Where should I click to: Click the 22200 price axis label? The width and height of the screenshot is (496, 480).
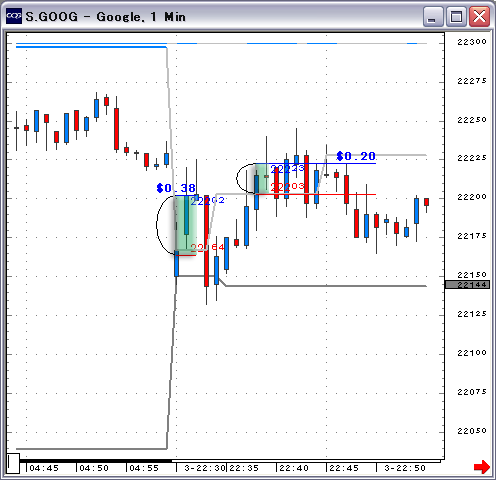(472, 197)
